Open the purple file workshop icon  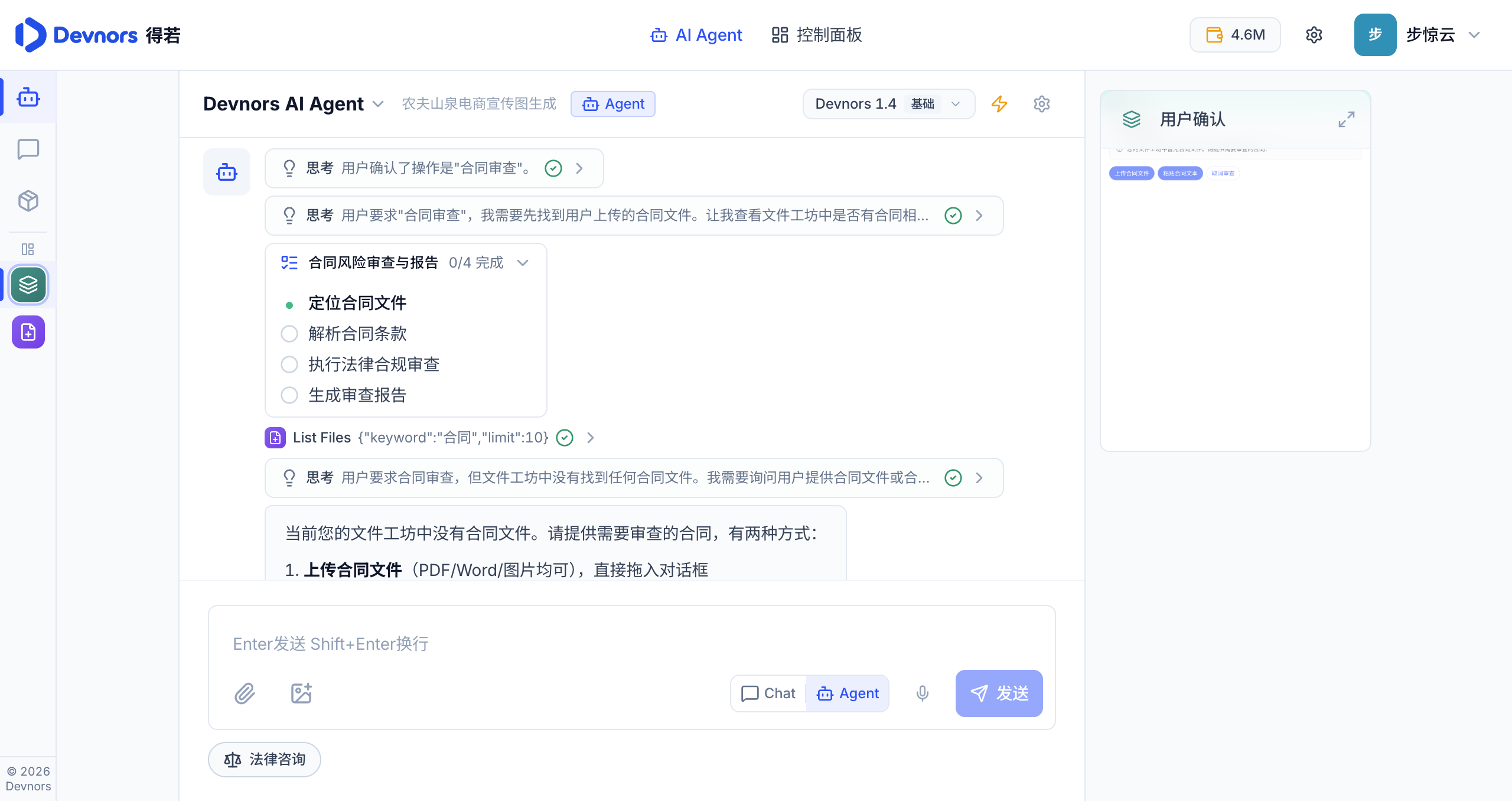point(28,332)
